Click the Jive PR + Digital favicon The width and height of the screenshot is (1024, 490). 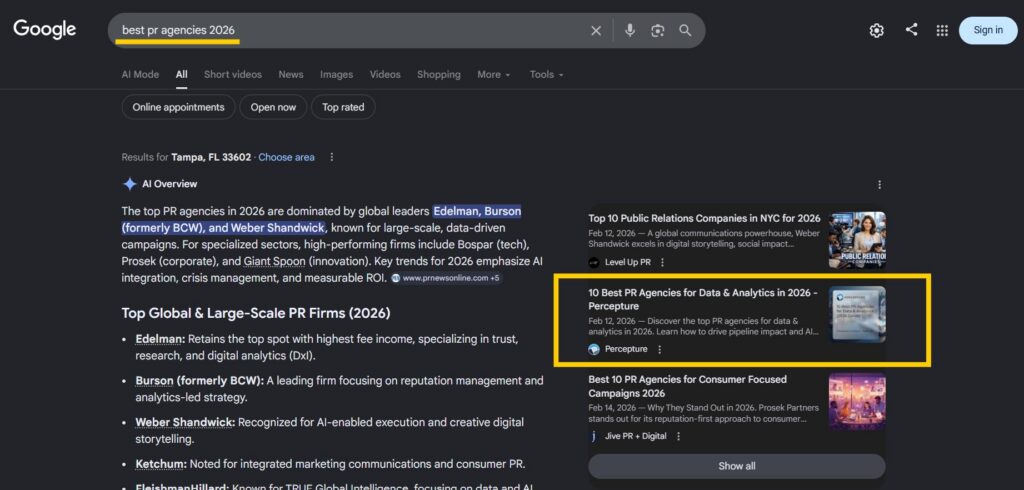click(x=594, y=436)
